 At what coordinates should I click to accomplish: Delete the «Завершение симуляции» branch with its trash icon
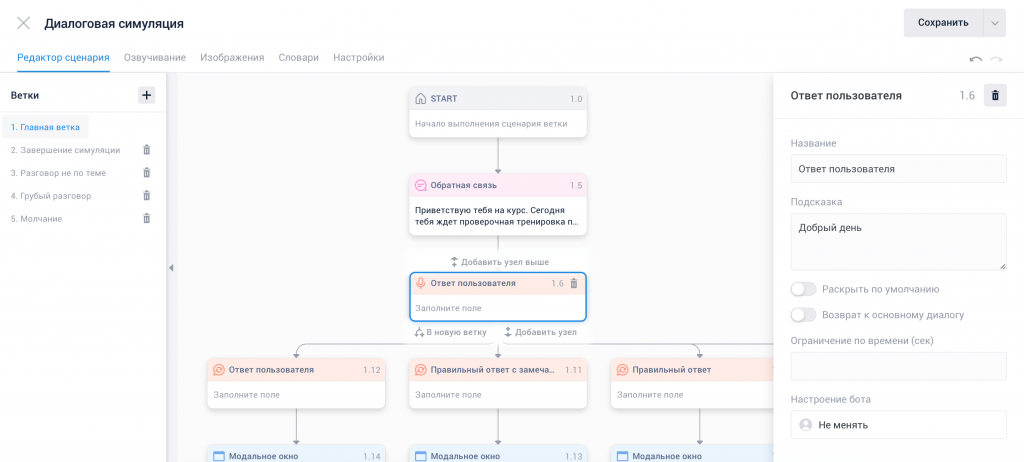[146, 150]
